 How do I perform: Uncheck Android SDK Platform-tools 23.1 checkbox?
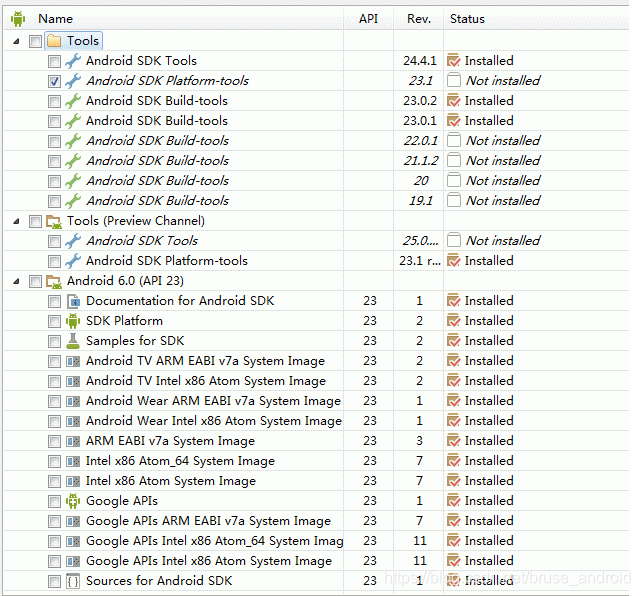tap(54, 81)
